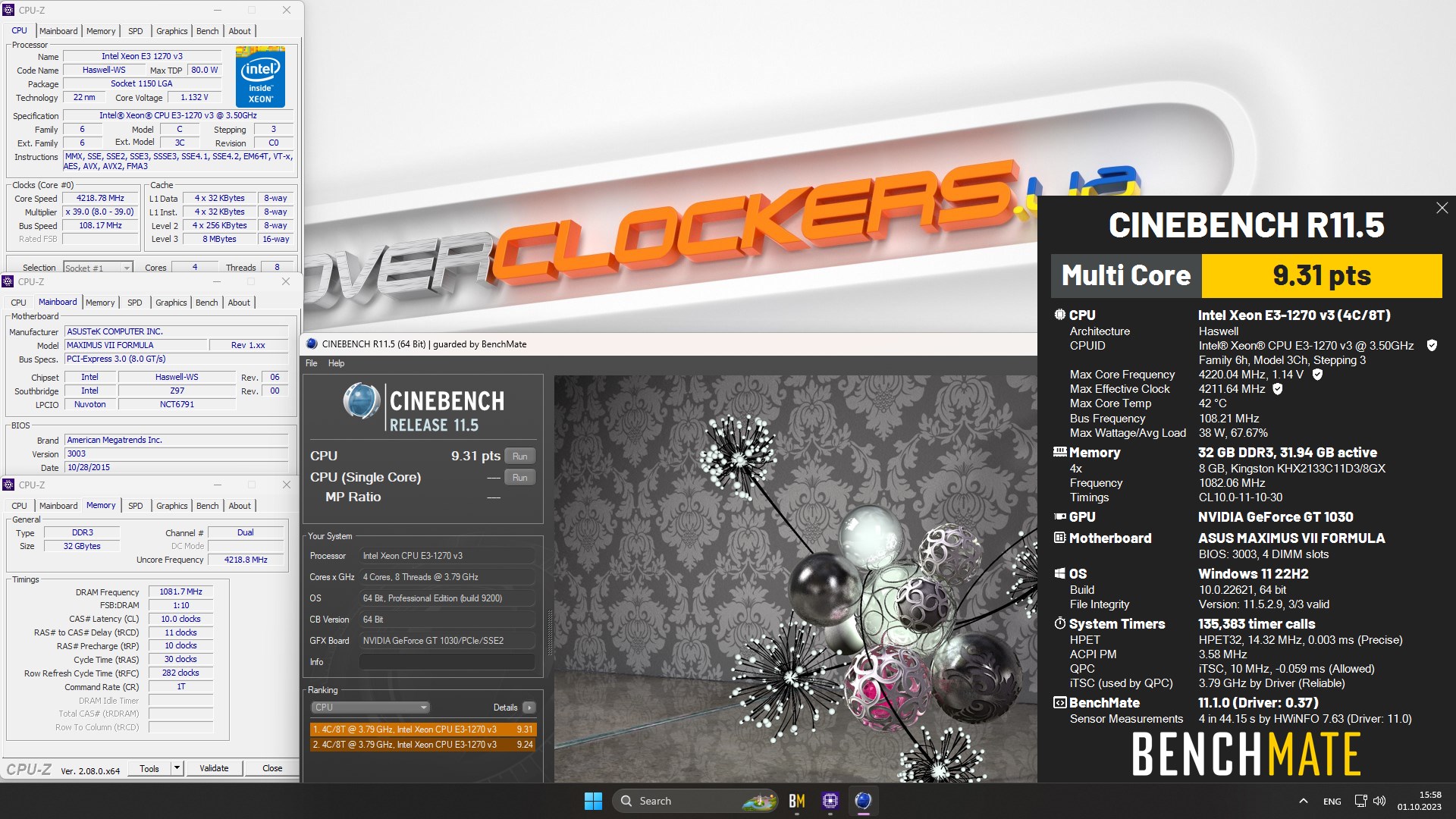Open the Windows Start menu
Viewport: 1456px width, 819px height.
click(x=593, y=801)
